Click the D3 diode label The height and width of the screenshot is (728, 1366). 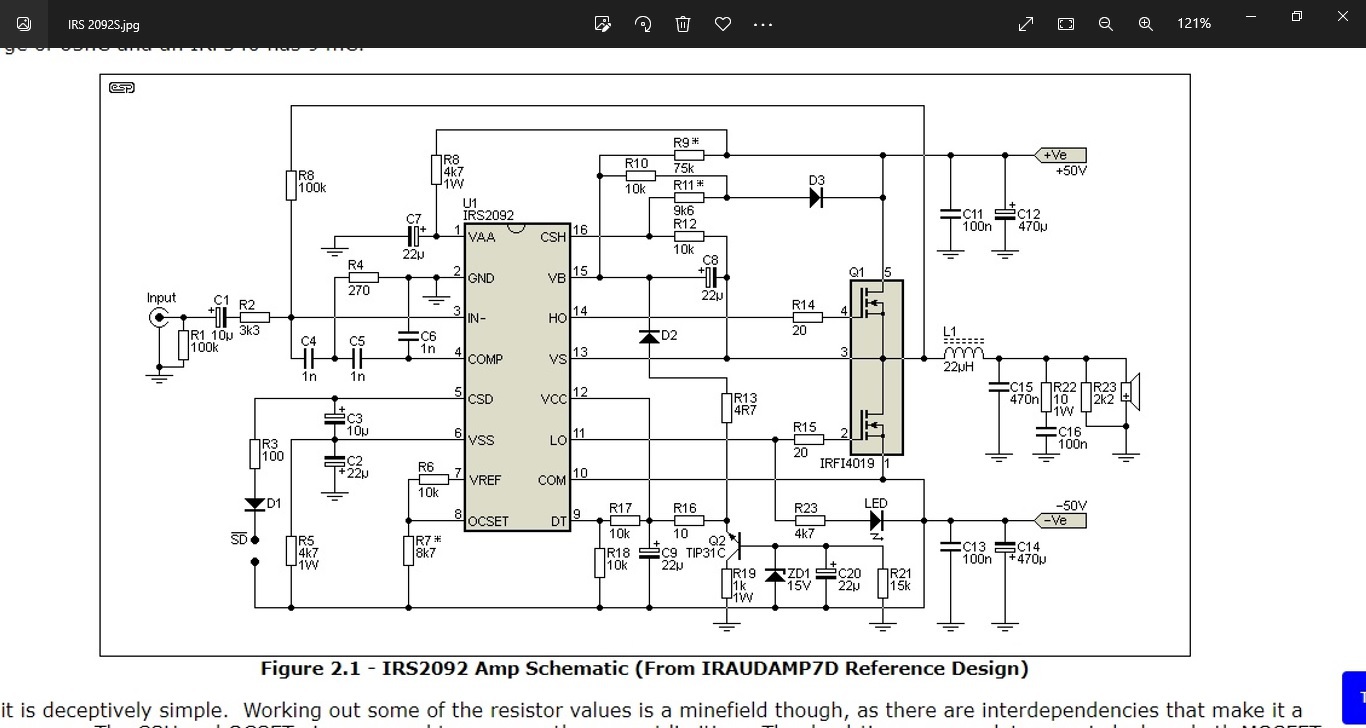(x=817, y=181)
